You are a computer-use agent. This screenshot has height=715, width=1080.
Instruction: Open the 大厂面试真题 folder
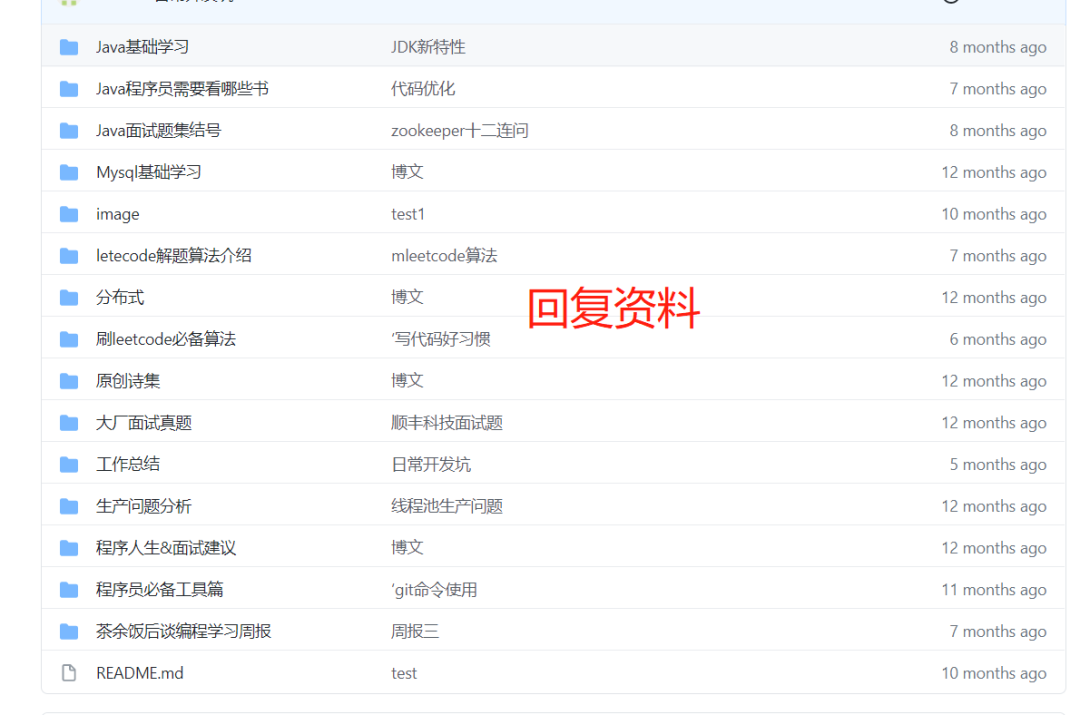click(144, 422)
